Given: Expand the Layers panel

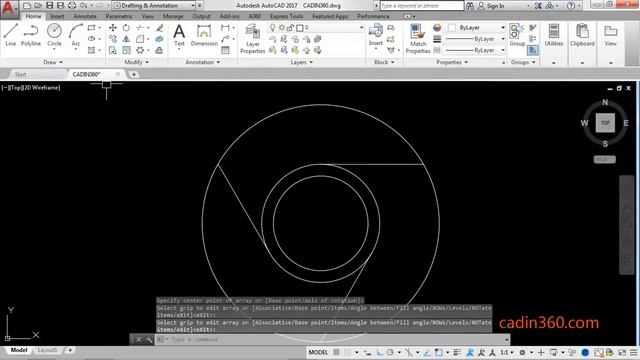Looking at the screenshot, I should pos(302,62).
